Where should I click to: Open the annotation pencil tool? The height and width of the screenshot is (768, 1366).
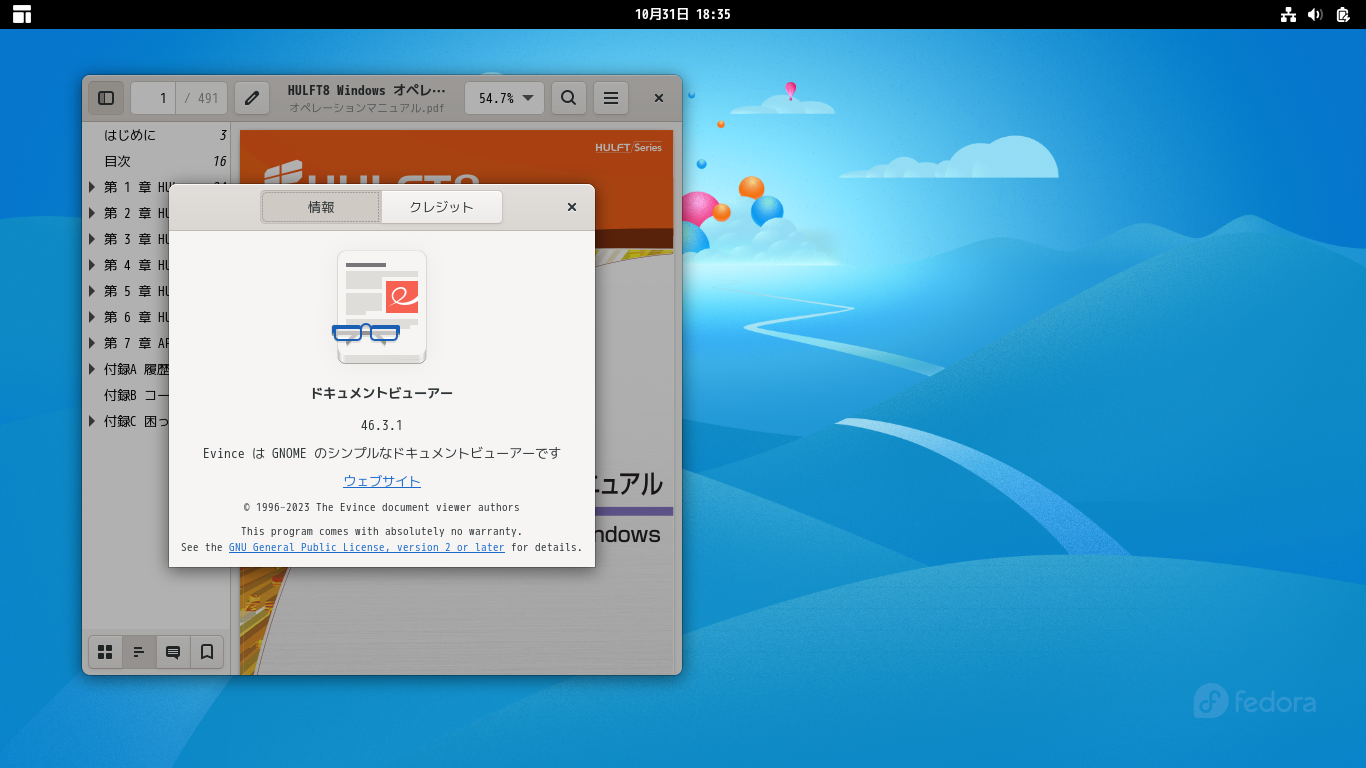click(252, 98)
